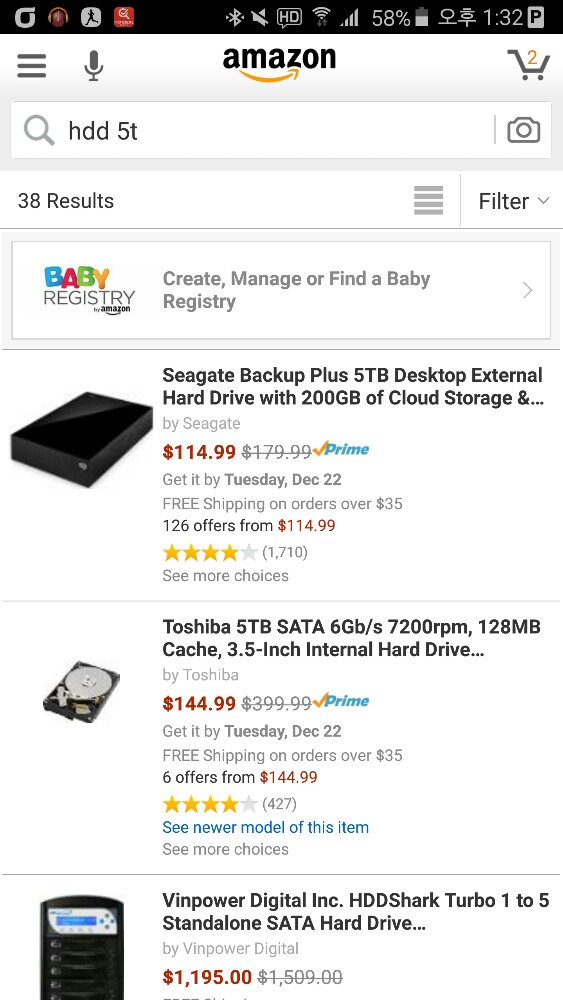The width and height of the screenshot is (563, 1000).
Task: Open the hamburger navigation menu
Action: 32,65
